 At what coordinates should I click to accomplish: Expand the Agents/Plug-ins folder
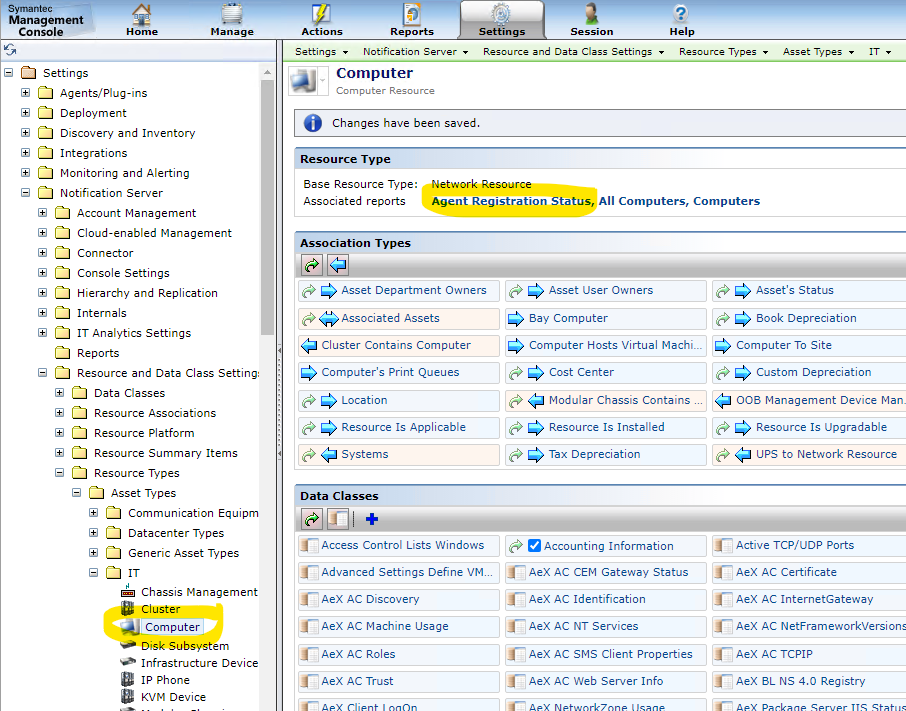(26, 93)
